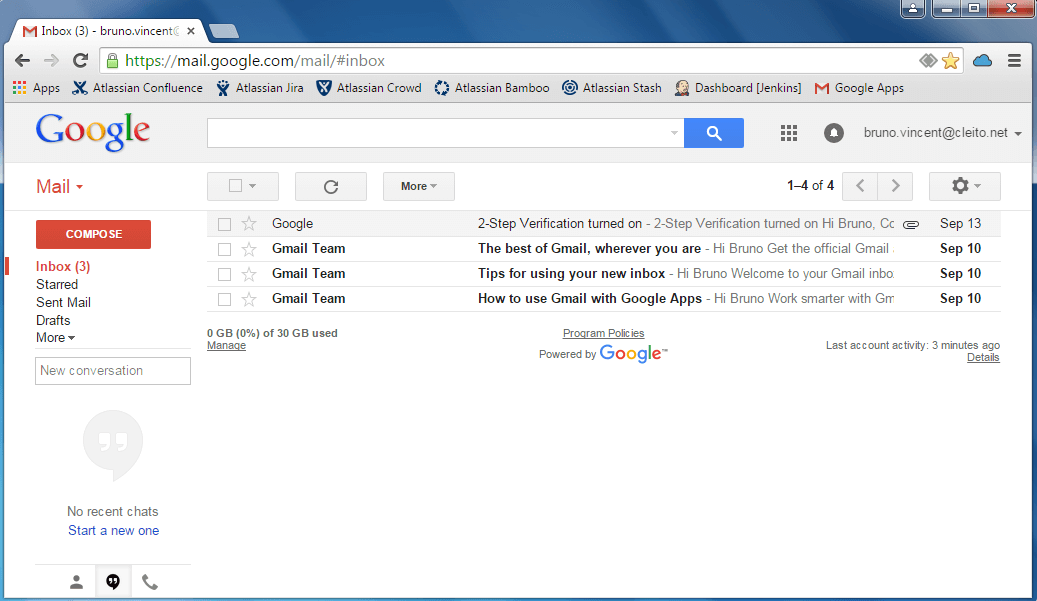This screenshot has height=601, width=1037.
Task: Star the Google 2-Step Verification email
Action: tap(249, 224)
